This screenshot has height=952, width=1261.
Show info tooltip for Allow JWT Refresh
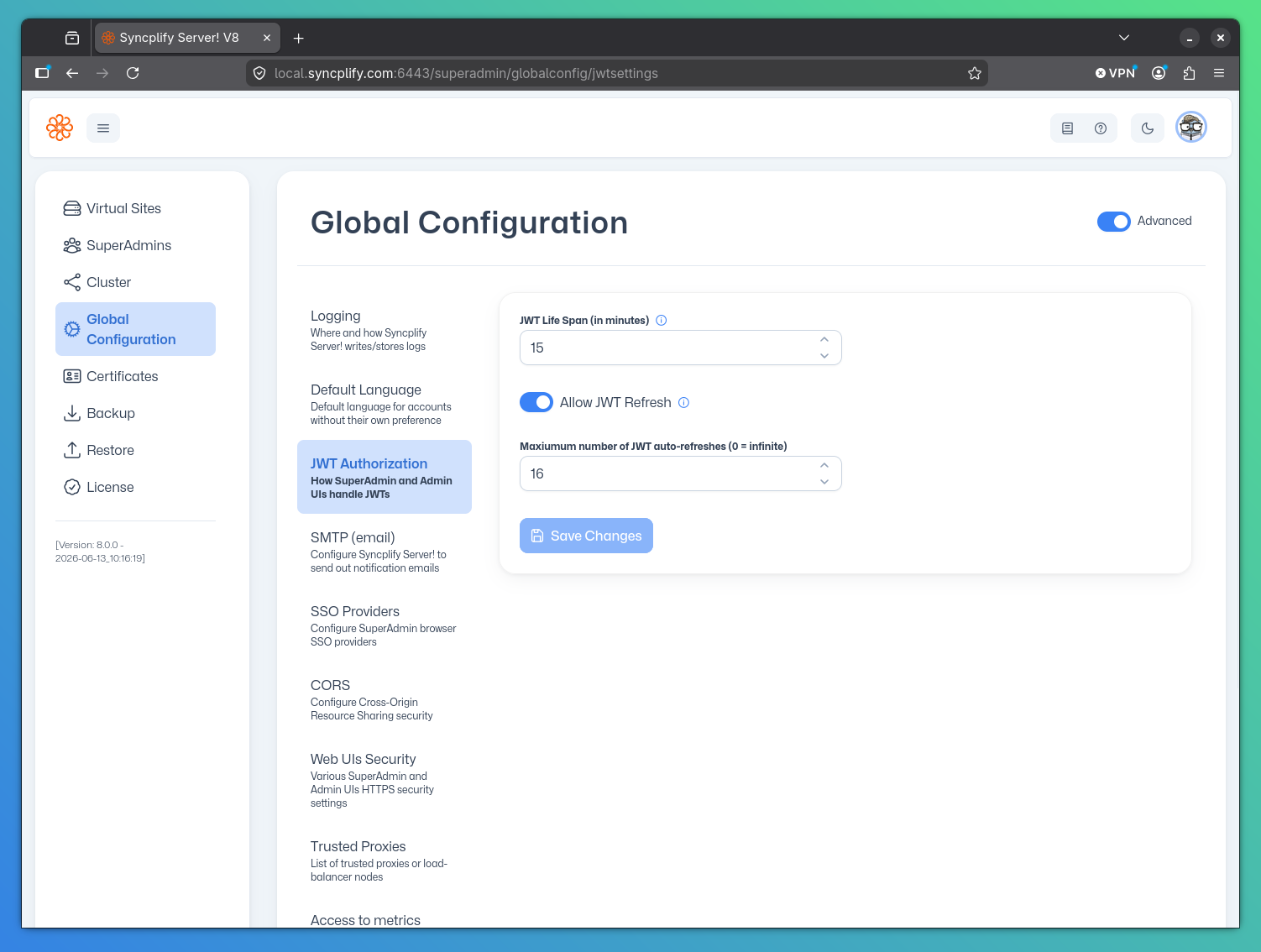pos(684,402)
